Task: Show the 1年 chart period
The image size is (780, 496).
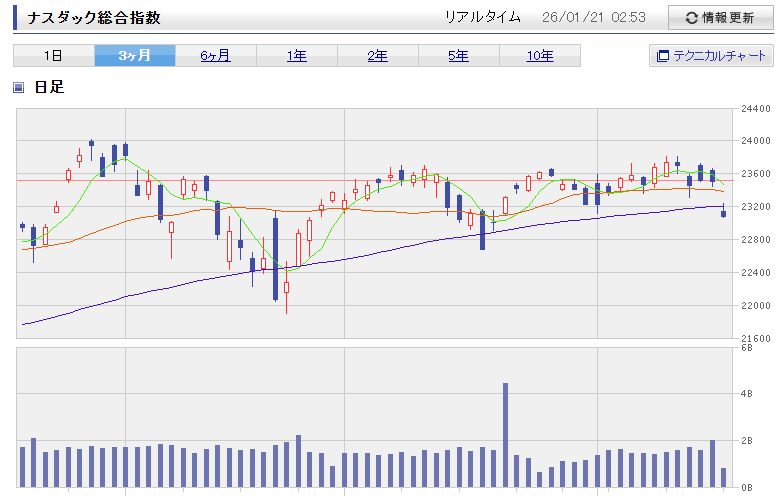Action: pos(296,56)
